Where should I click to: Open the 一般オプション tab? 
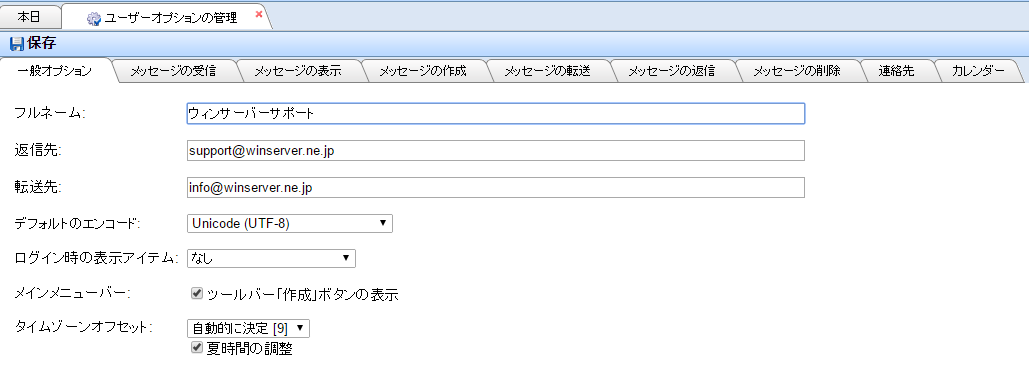[x=55, y=71]
